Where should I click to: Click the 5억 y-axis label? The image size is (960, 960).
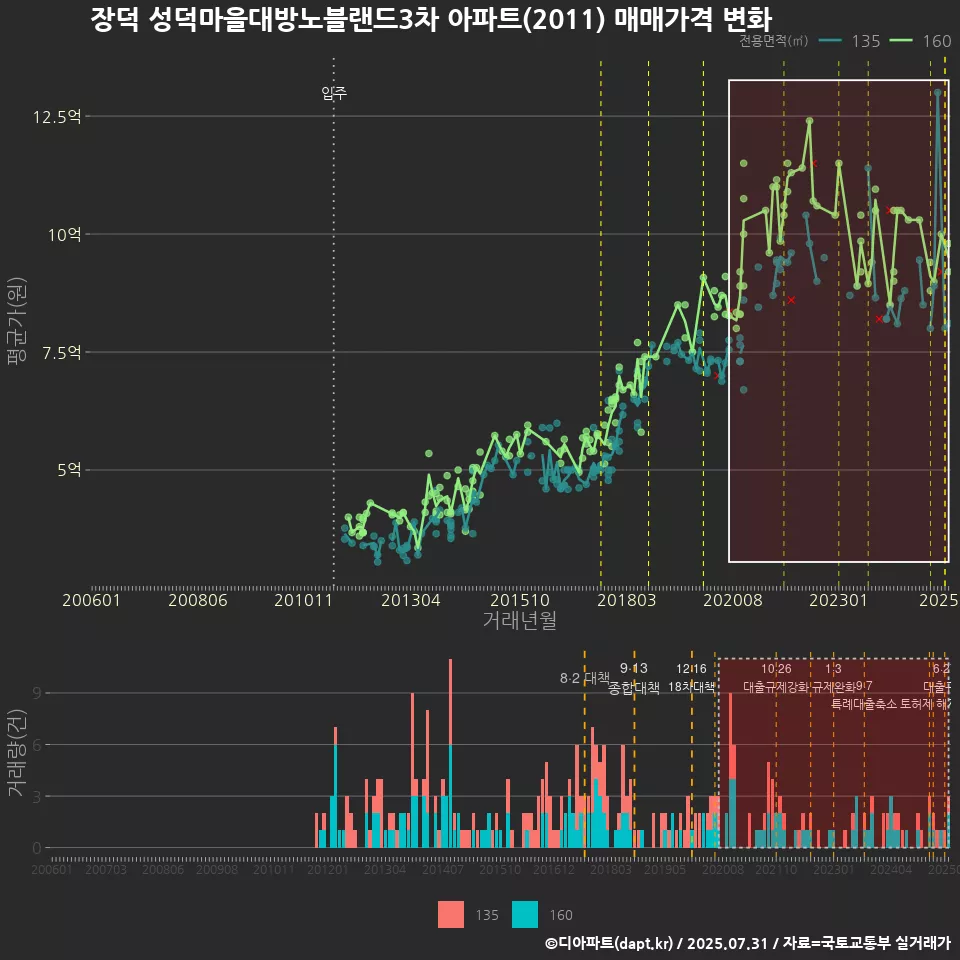point(69,470)
